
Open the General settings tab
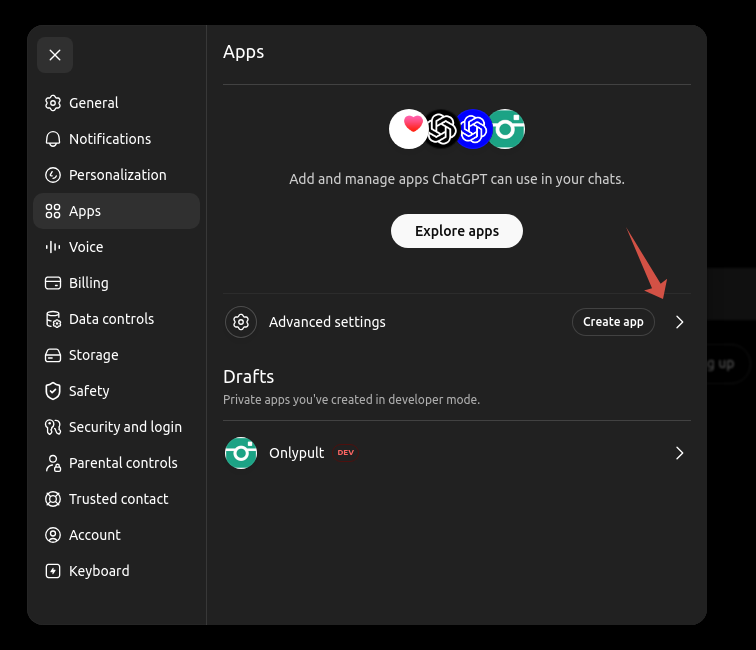click(116, 103)
